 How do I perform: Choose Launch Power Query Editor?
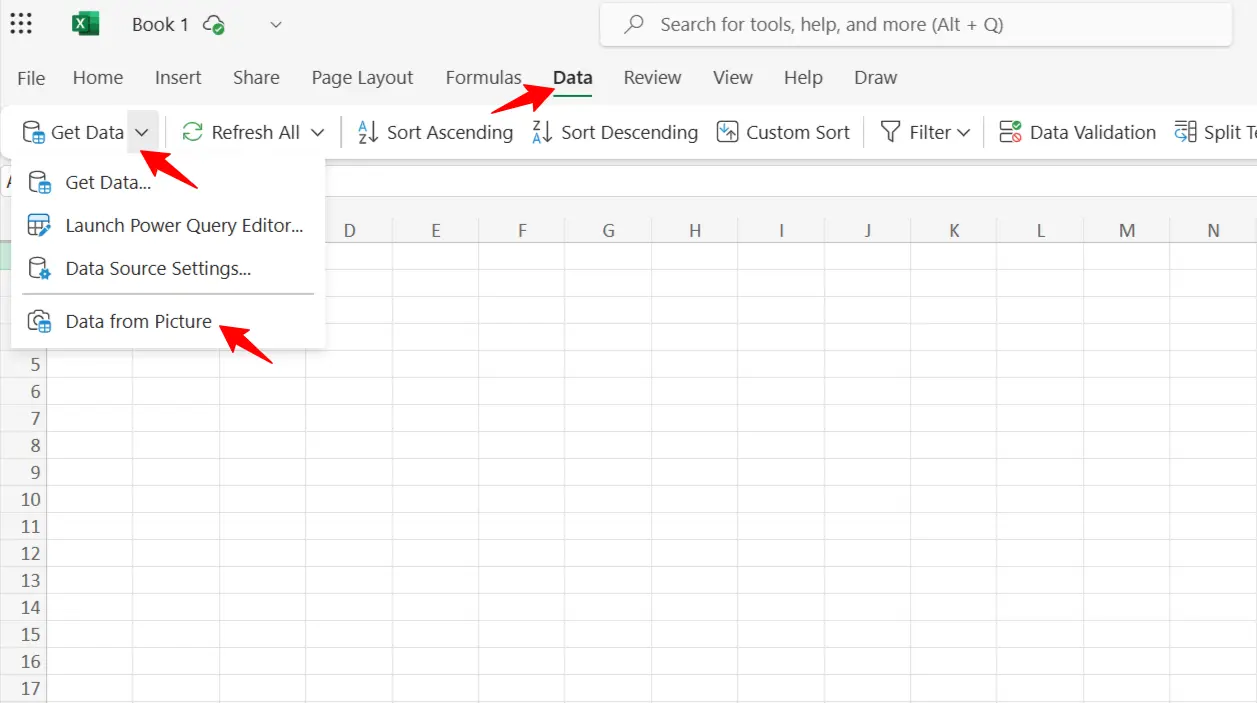(x=183, y=225)
